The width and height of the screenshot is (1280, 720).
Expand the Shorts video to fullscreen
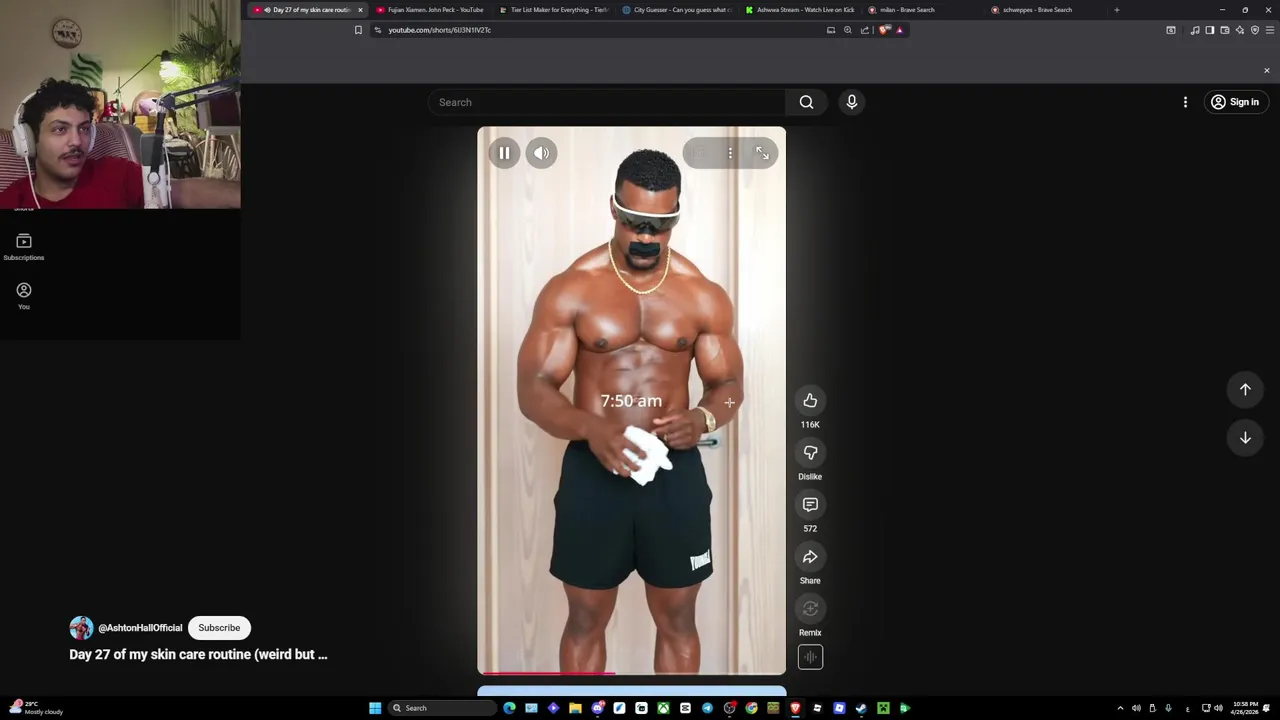point(762,153)
